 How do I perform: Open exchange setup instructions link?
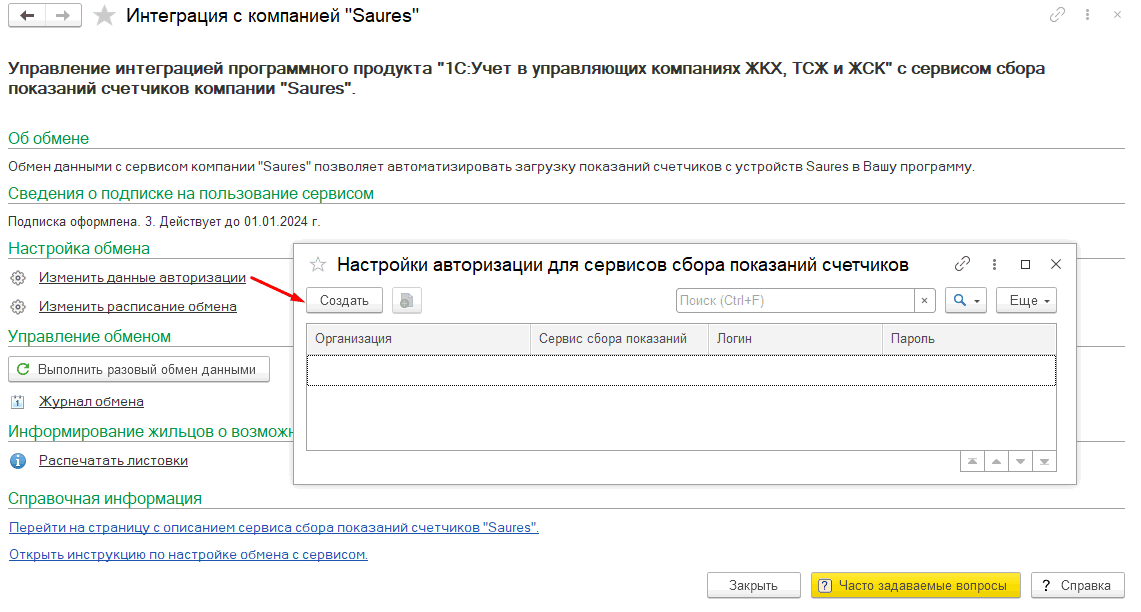188,554
